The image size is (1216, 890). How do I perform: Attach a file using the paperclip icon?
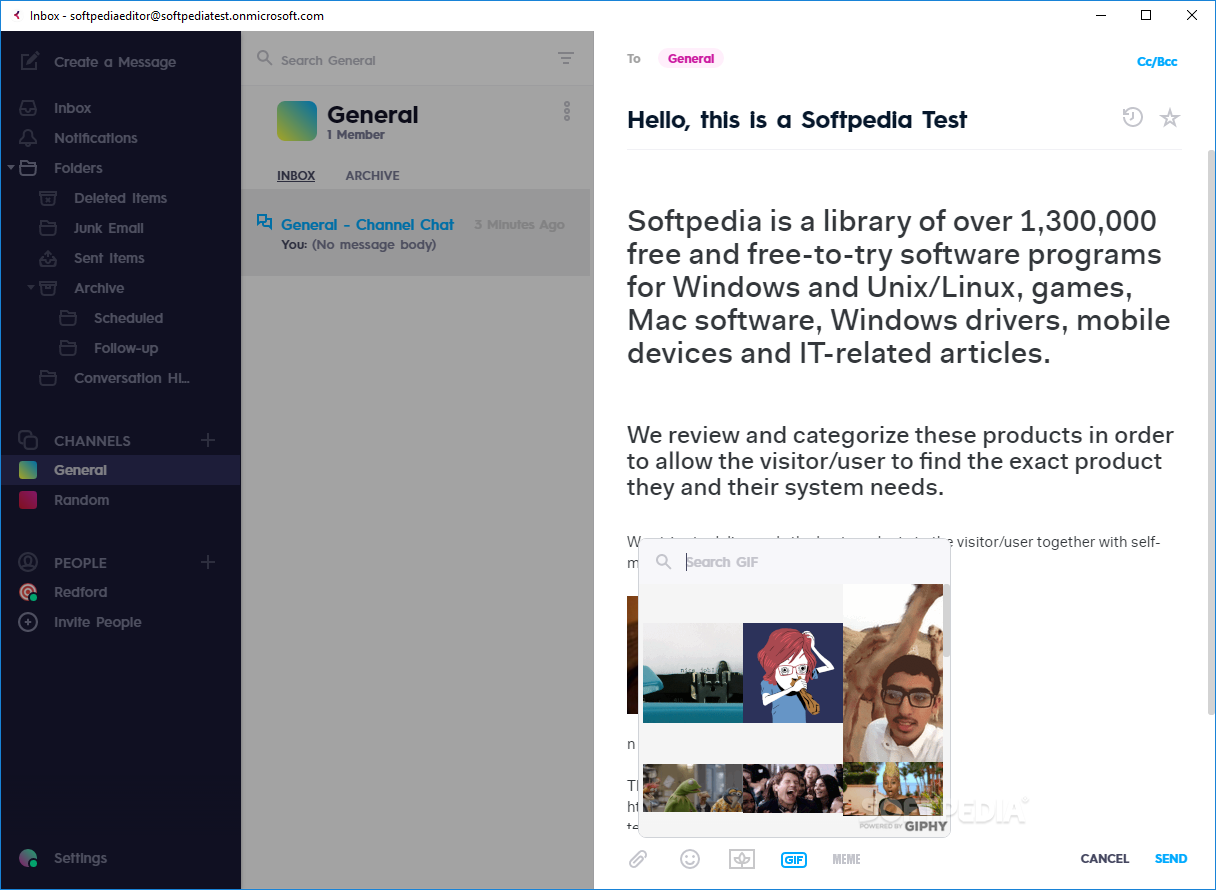637,859
